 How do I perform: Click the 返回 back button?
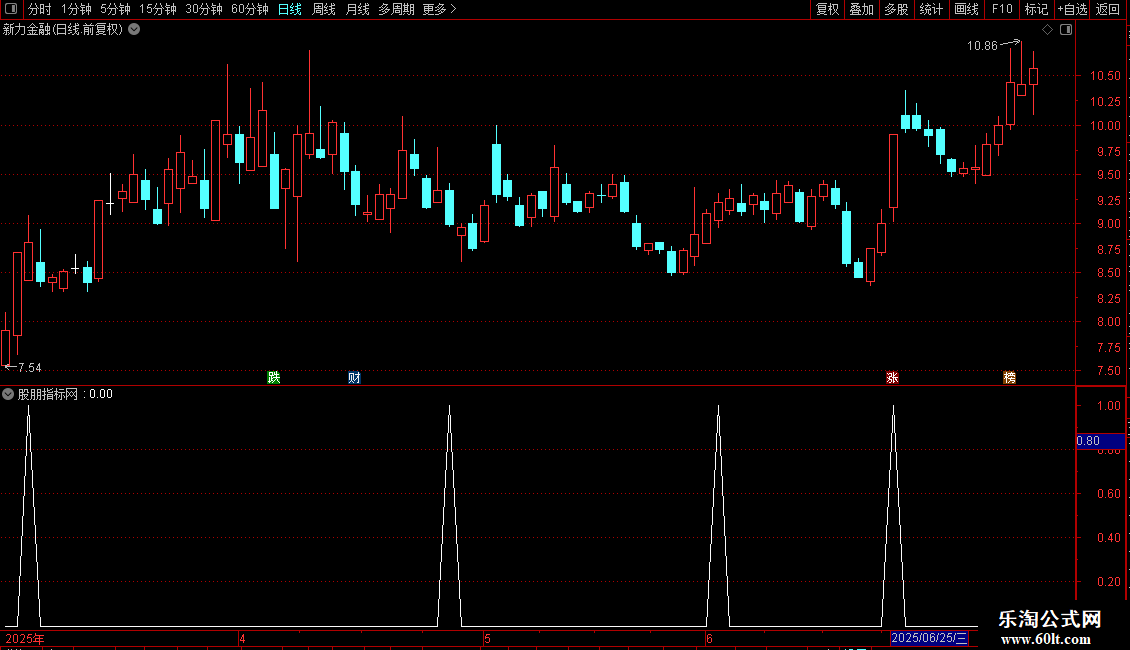point(1108,9)
